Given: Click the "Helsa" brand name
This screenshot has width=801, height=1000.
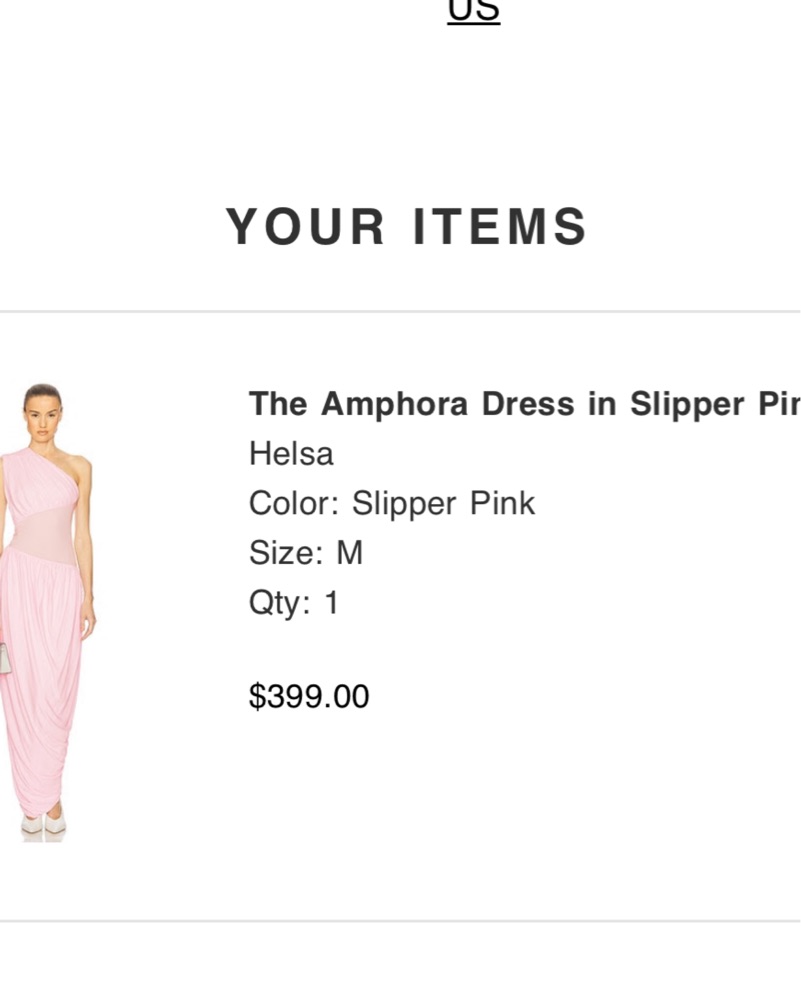Looking at the screenshot, I should coord(291,454).
